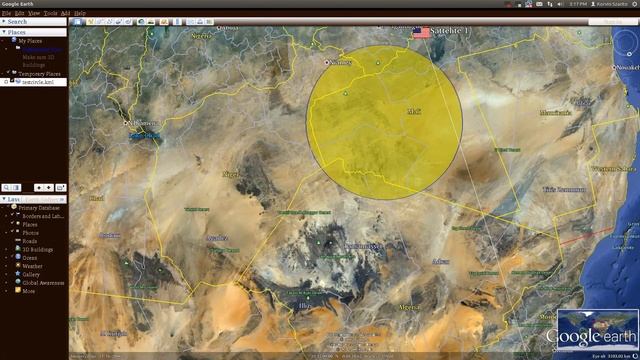Select the More layer row
This screenshot has width=640, height=360.
tap(29, 291)
